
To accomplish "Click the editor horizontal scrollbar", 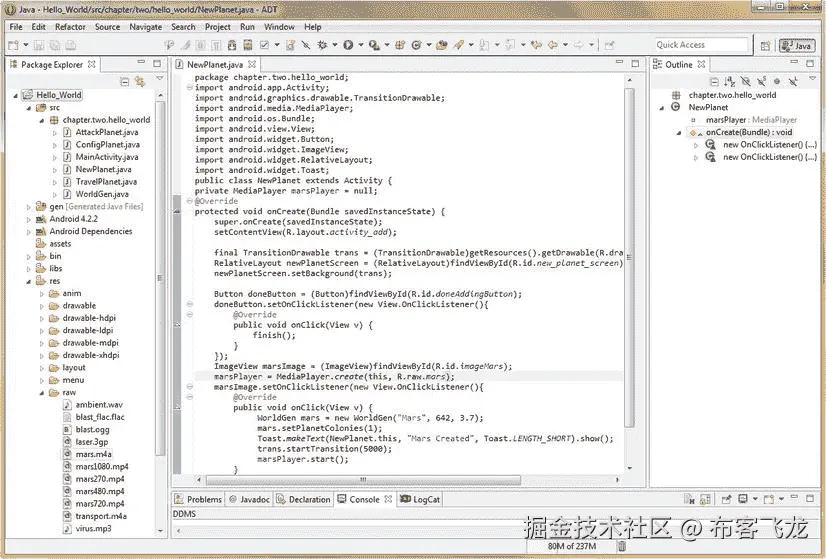I will coord(363,480).
